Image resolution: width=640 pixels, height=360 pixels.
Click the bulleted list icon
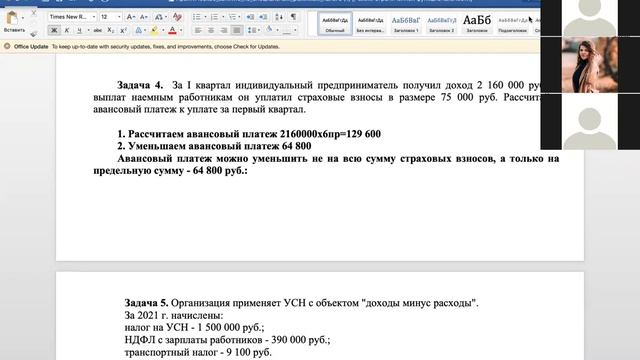(x=197, y=17)
